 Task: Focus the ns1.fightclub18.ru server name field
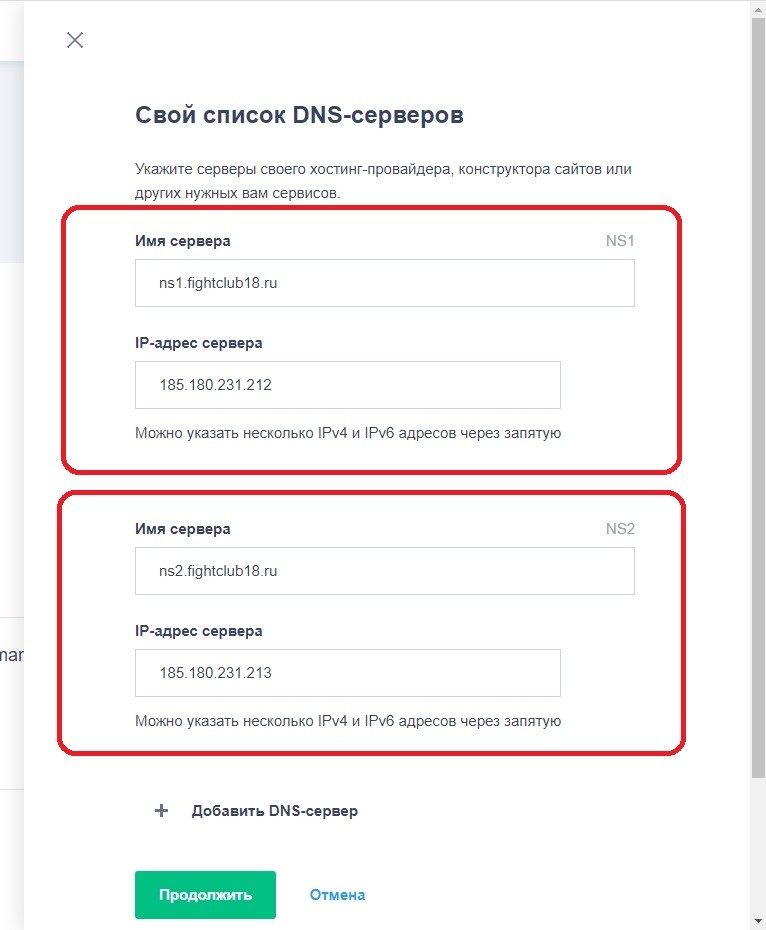(x=384, y=283)
